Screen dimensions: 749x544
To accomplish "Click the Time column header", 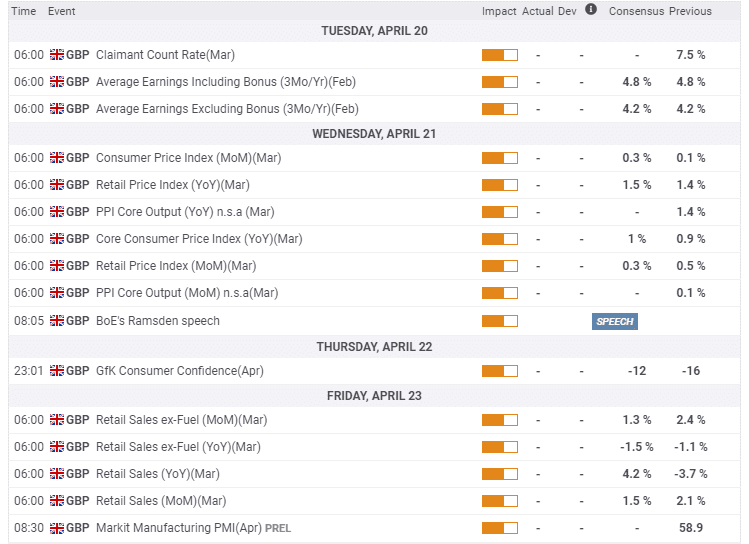I will 24,11.
